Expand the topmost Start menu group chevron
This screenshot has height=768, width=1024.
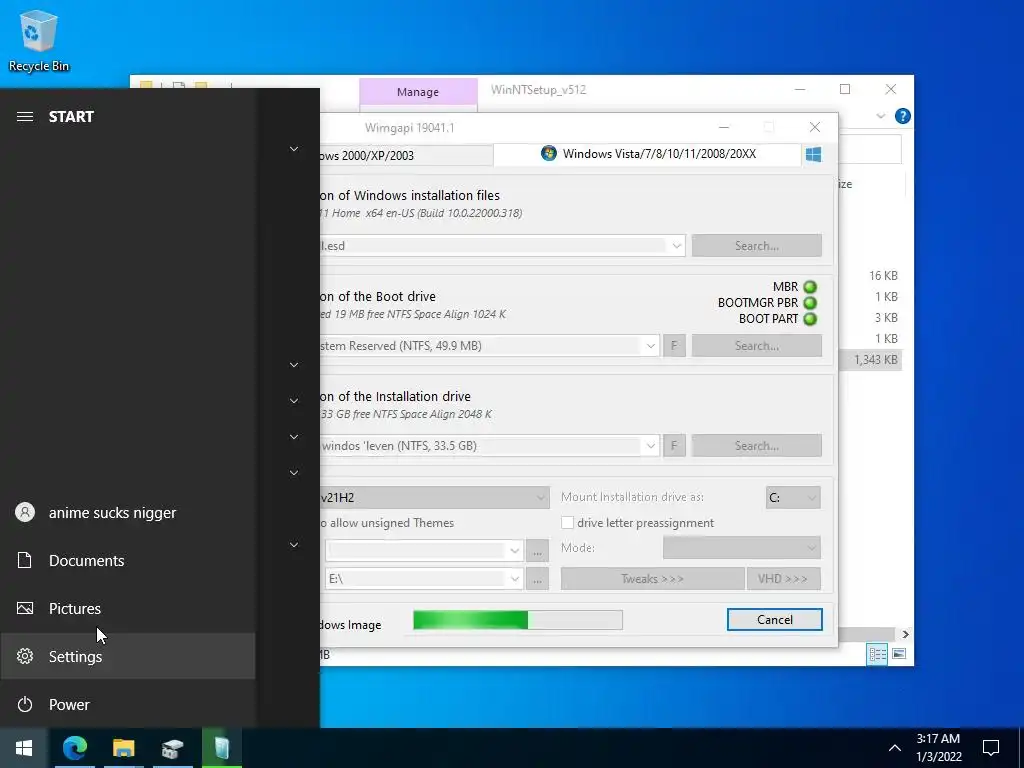(x=294, y=149)
